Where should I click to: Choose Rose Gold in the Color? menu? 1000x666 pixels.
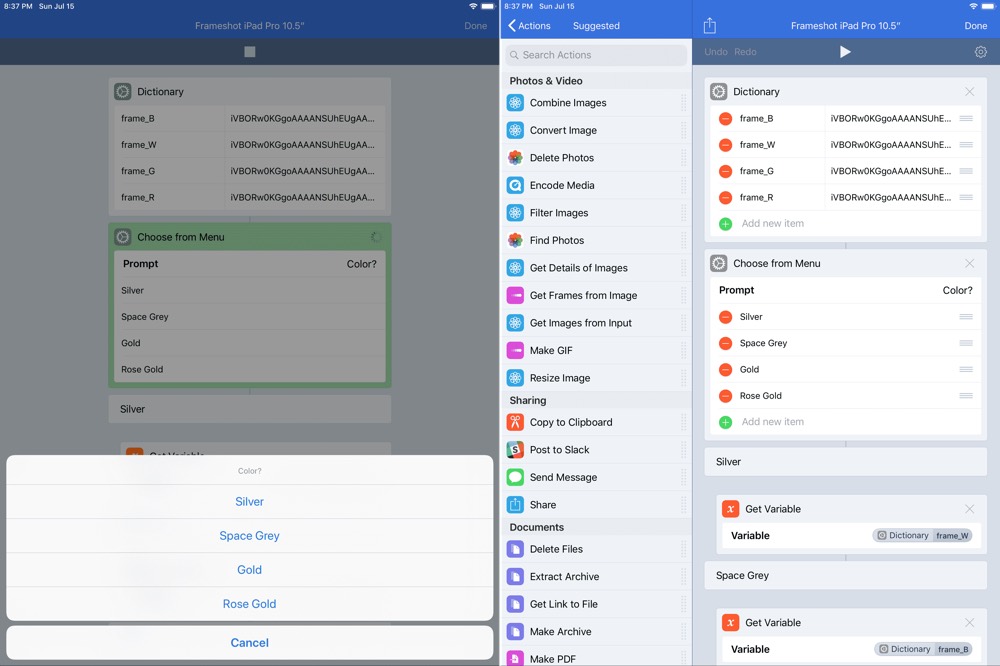[249, 603]
